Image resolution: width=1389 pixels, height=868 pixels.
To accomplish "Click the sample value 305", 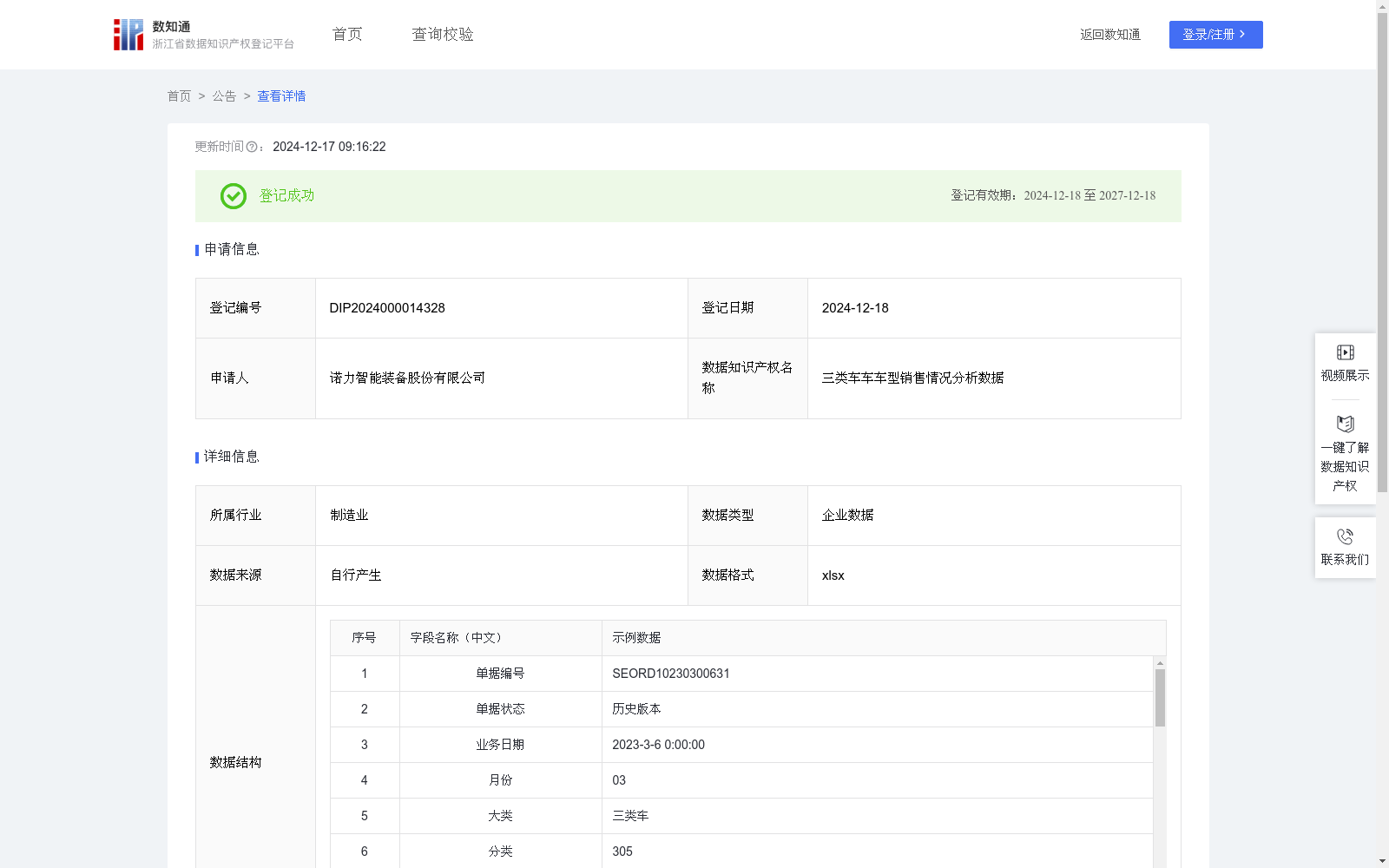I will (622, 852).
